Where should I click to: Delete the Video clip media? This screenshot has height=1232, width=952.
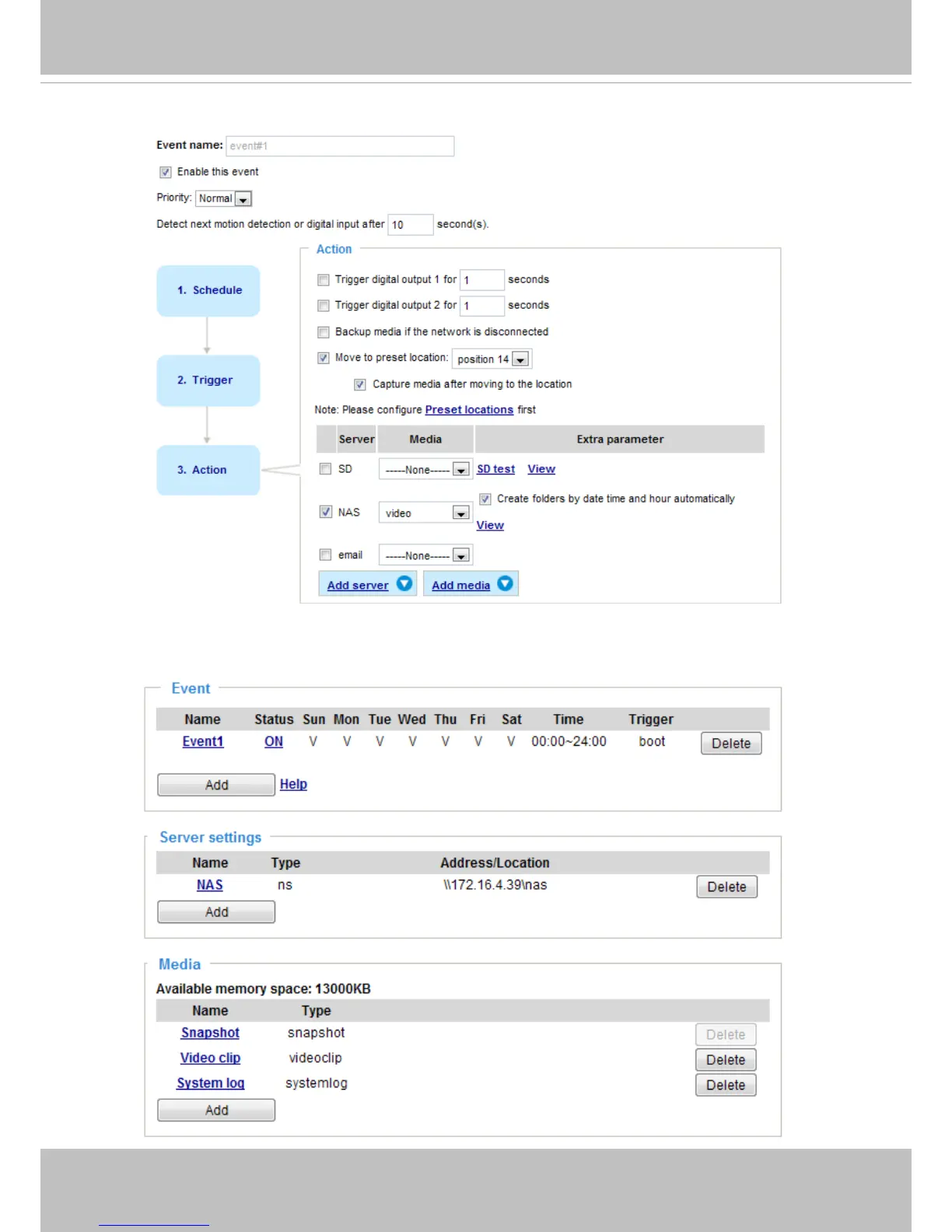pyautogui.click(x=726, y=1060)
